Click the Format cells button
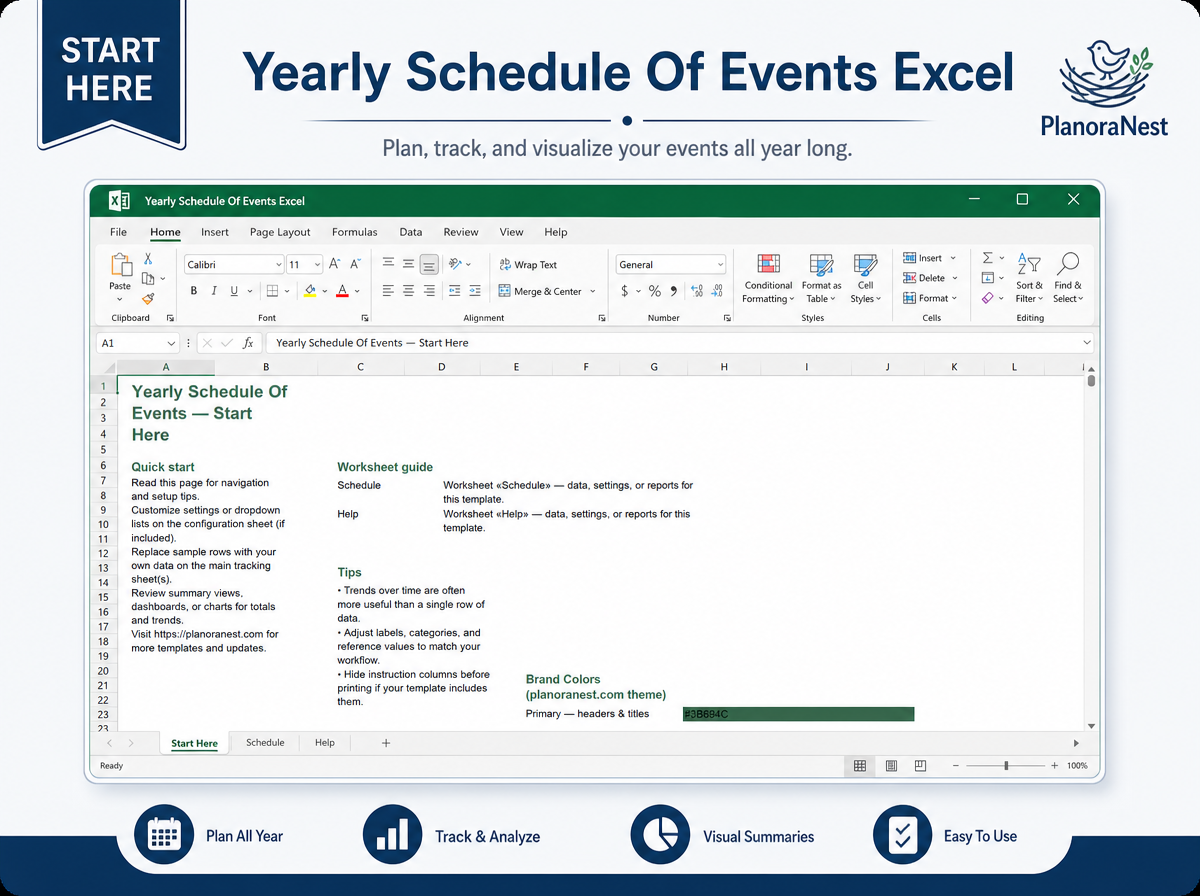 [930, 298]
